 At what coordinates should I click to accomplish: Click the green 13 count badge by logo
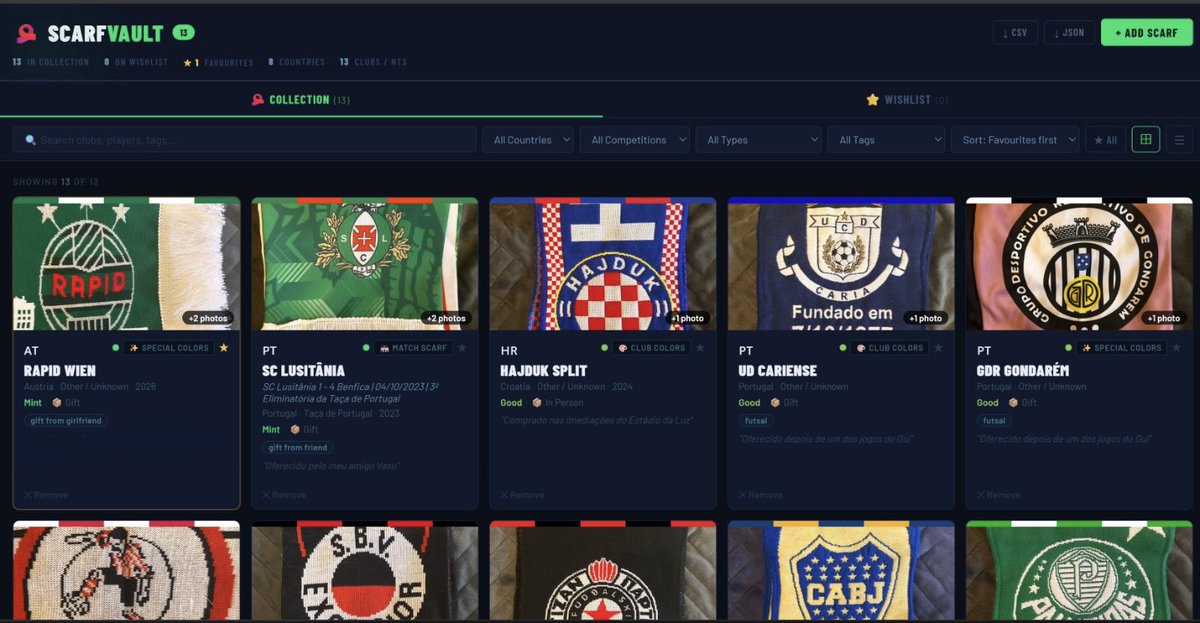click(x=183, y=33)
